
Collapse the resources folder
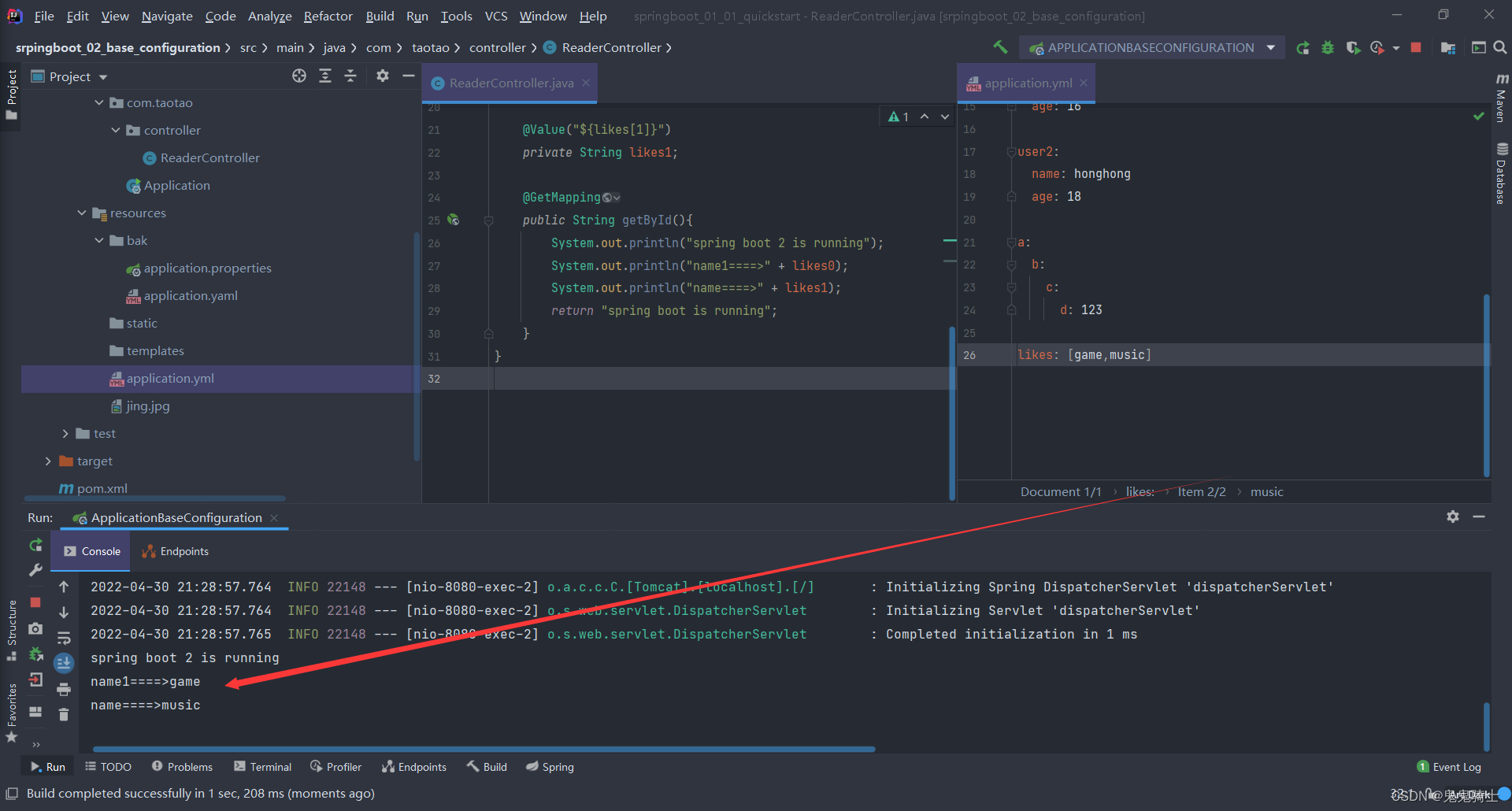coord(82,213)
